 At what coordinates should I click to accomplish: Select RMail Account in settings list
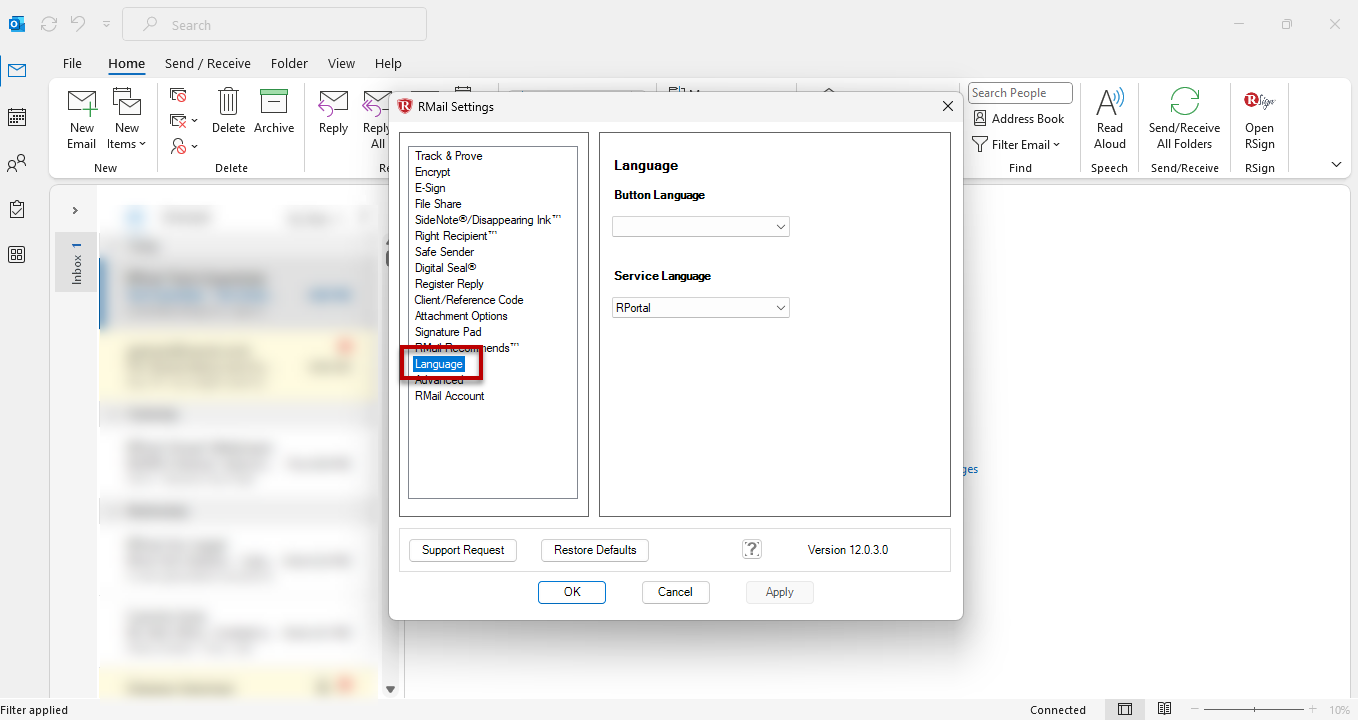(450, 396)
